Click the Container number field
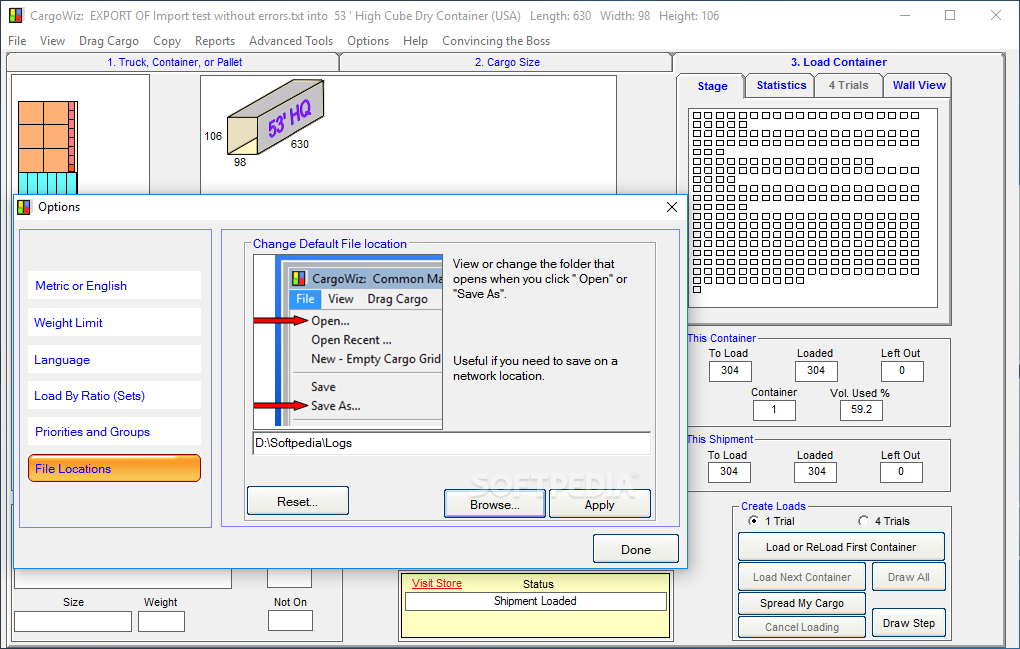1020x649 pixels. [773, 410]
